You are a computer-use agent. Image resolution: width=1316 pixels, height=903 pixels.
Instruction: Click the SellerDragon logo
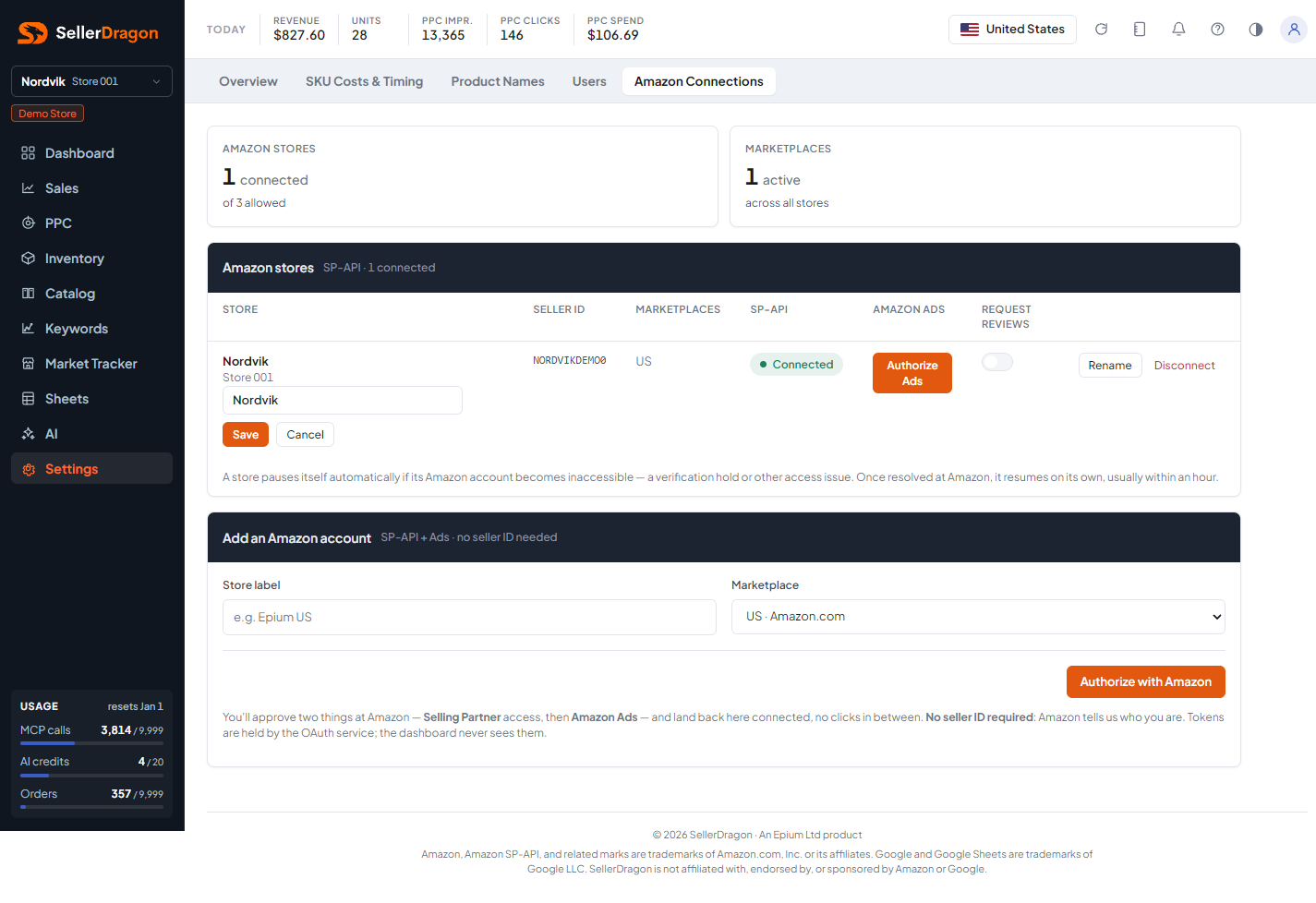point(89,33)
